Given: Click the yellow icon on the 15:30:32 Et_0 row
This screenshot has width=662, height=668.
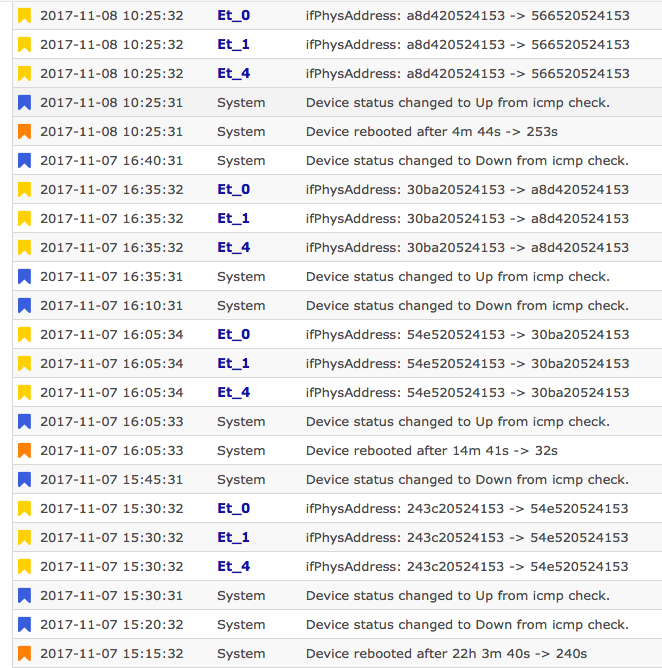Looking at the screenshot, I should coord(25,508).
